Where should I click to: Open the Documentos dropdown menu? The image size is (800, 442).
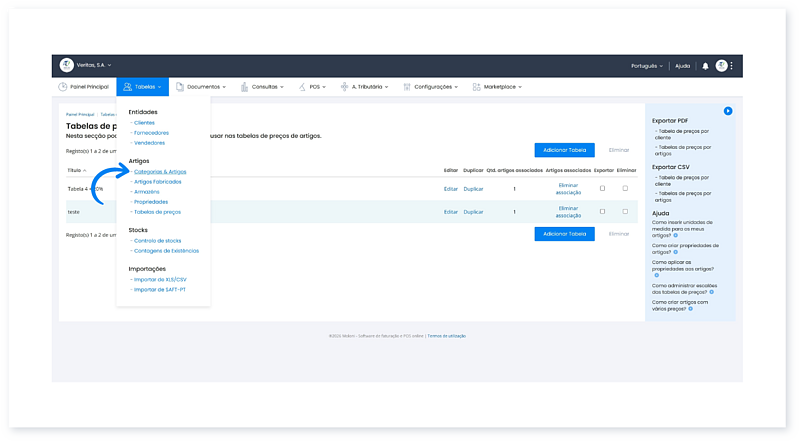pyautogui.click(x=201, y=87)
